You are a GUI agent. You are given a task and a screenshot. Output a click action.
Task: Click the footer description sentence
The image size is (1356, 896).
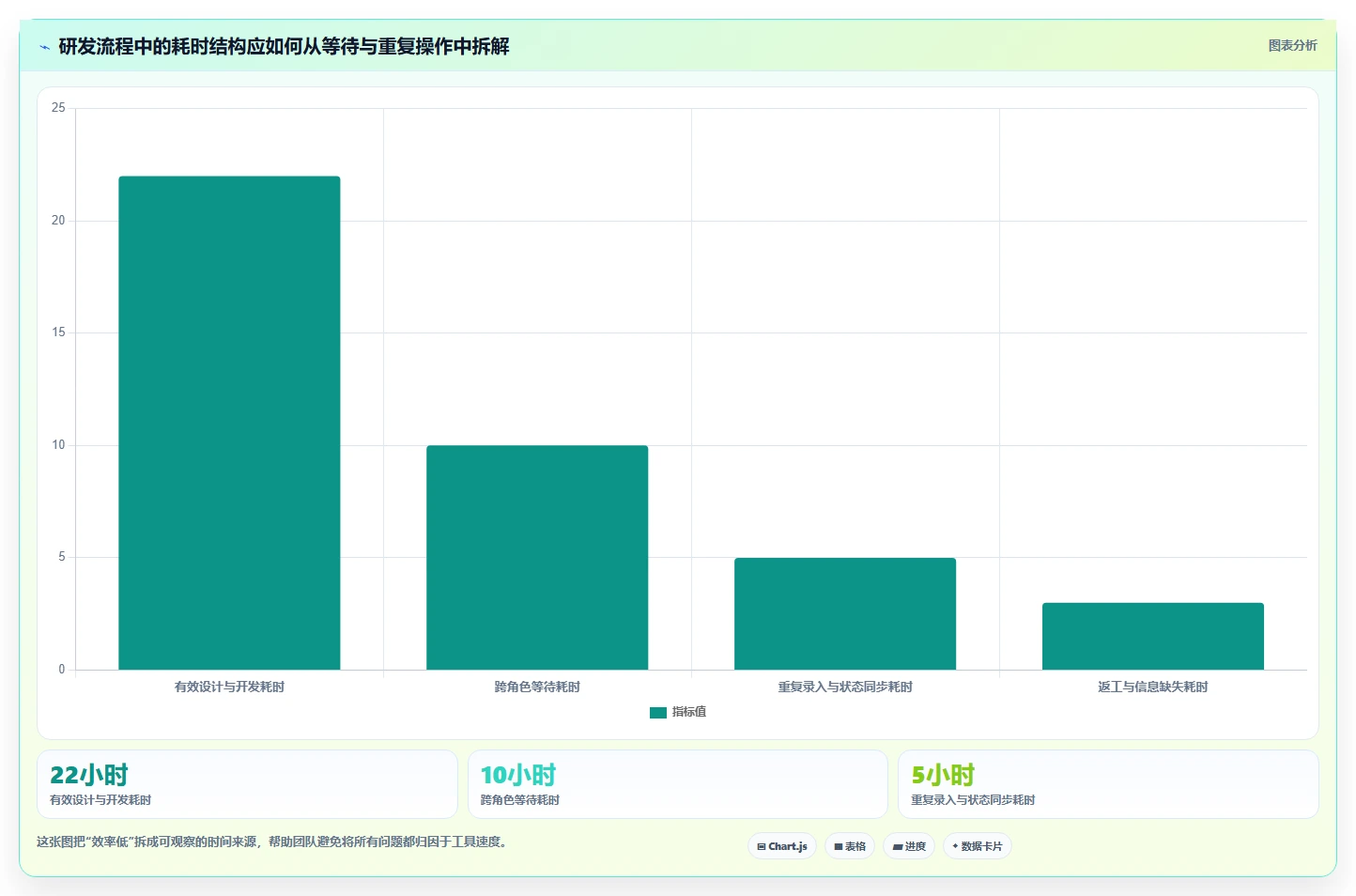pyautogui.click(x=274, y=842)
